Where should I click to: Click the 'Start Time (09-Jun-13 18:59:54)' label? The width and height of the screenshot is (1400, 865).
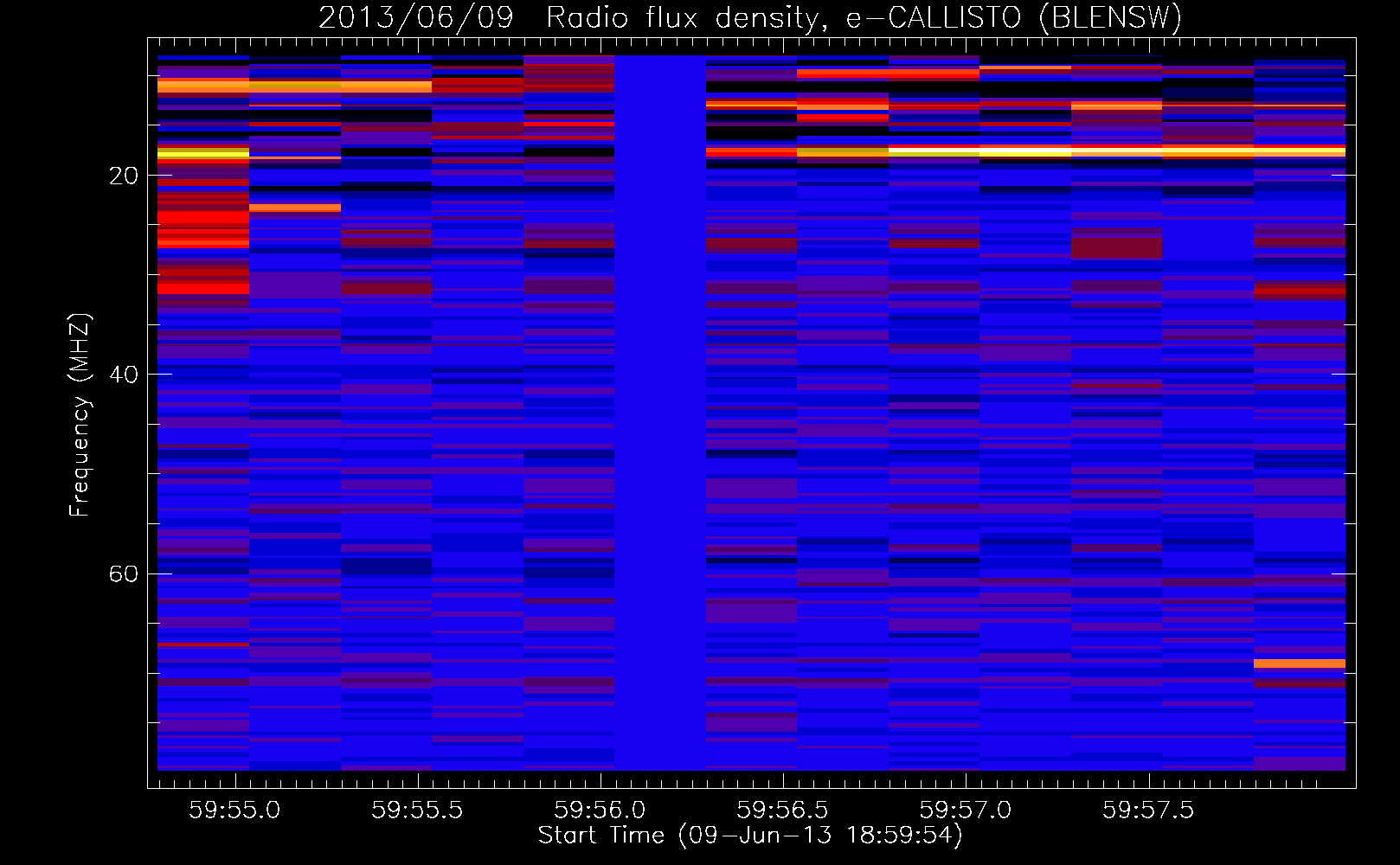coord(750,836)
